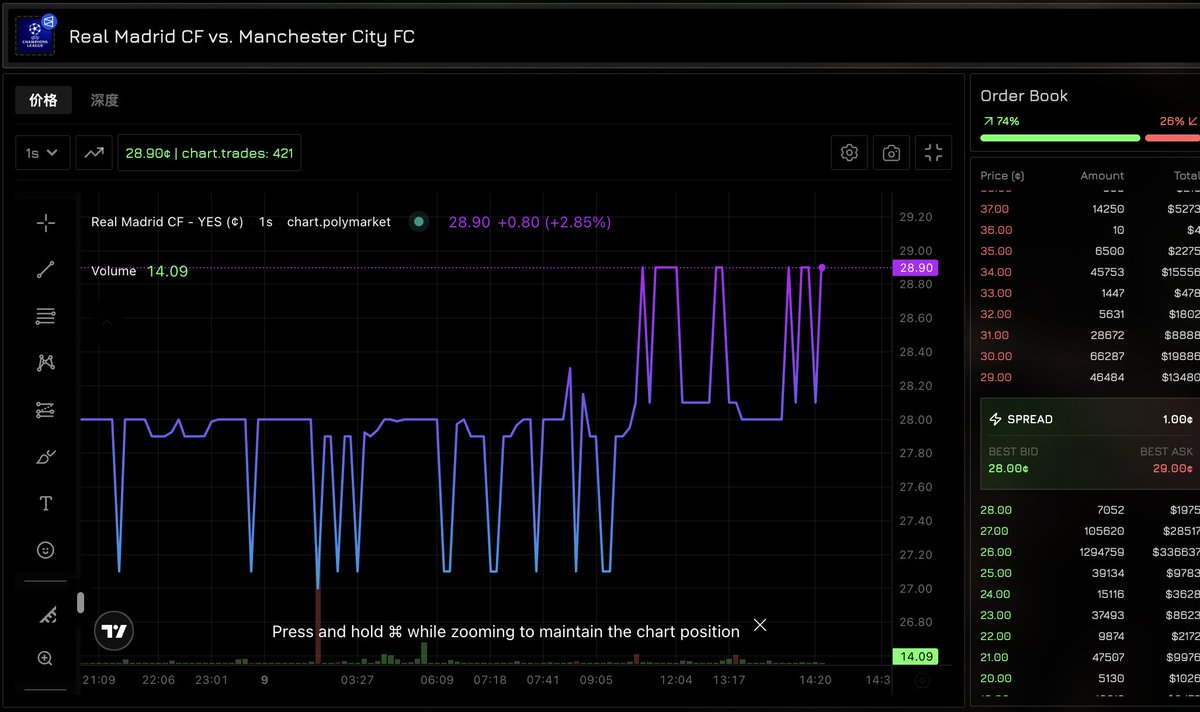Click the Real Madrid vs. Manchester City title
The height and width of the screenshot is (712, 1200).
242,37
